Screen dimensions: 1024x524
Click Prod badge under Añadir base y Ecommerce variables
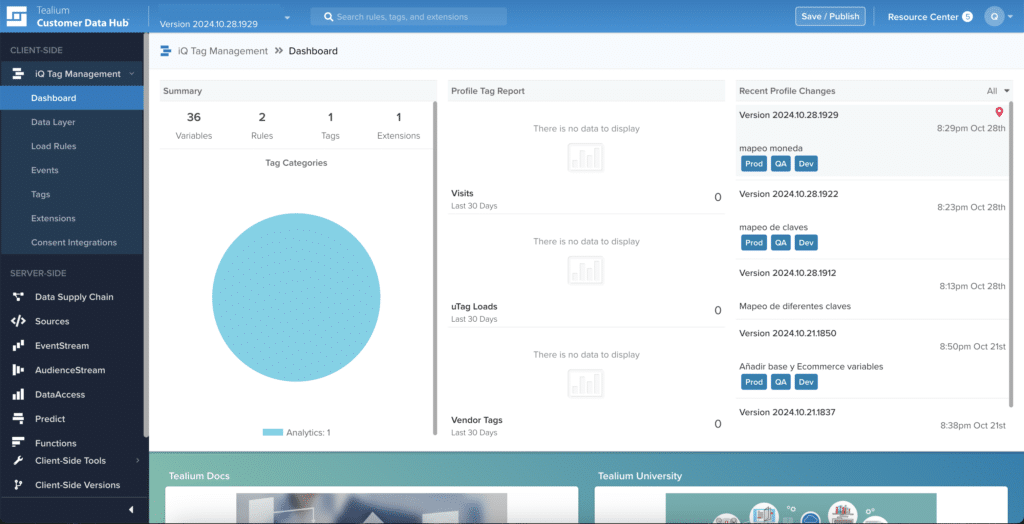pos(754,382)
